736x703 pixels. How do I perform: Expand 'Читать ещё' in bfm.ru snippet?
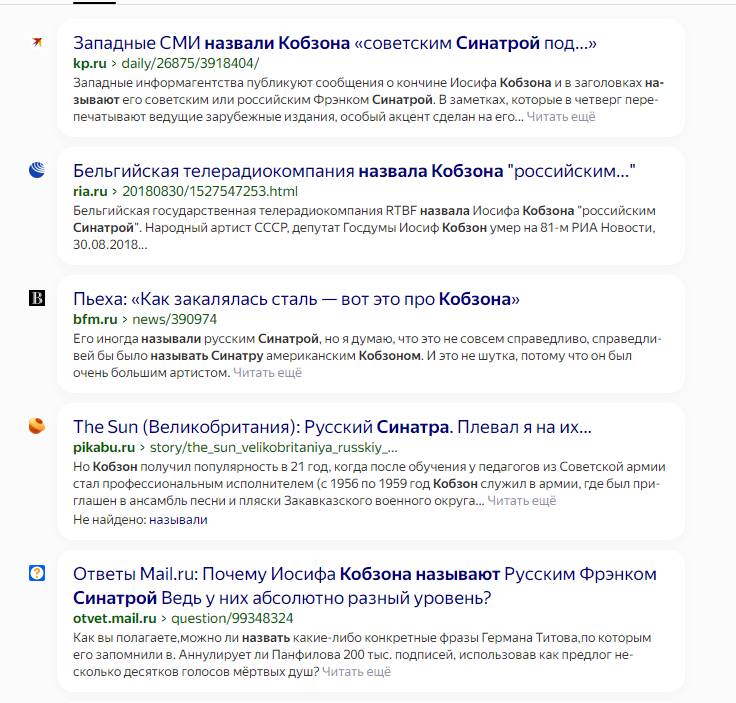point(268,373)
